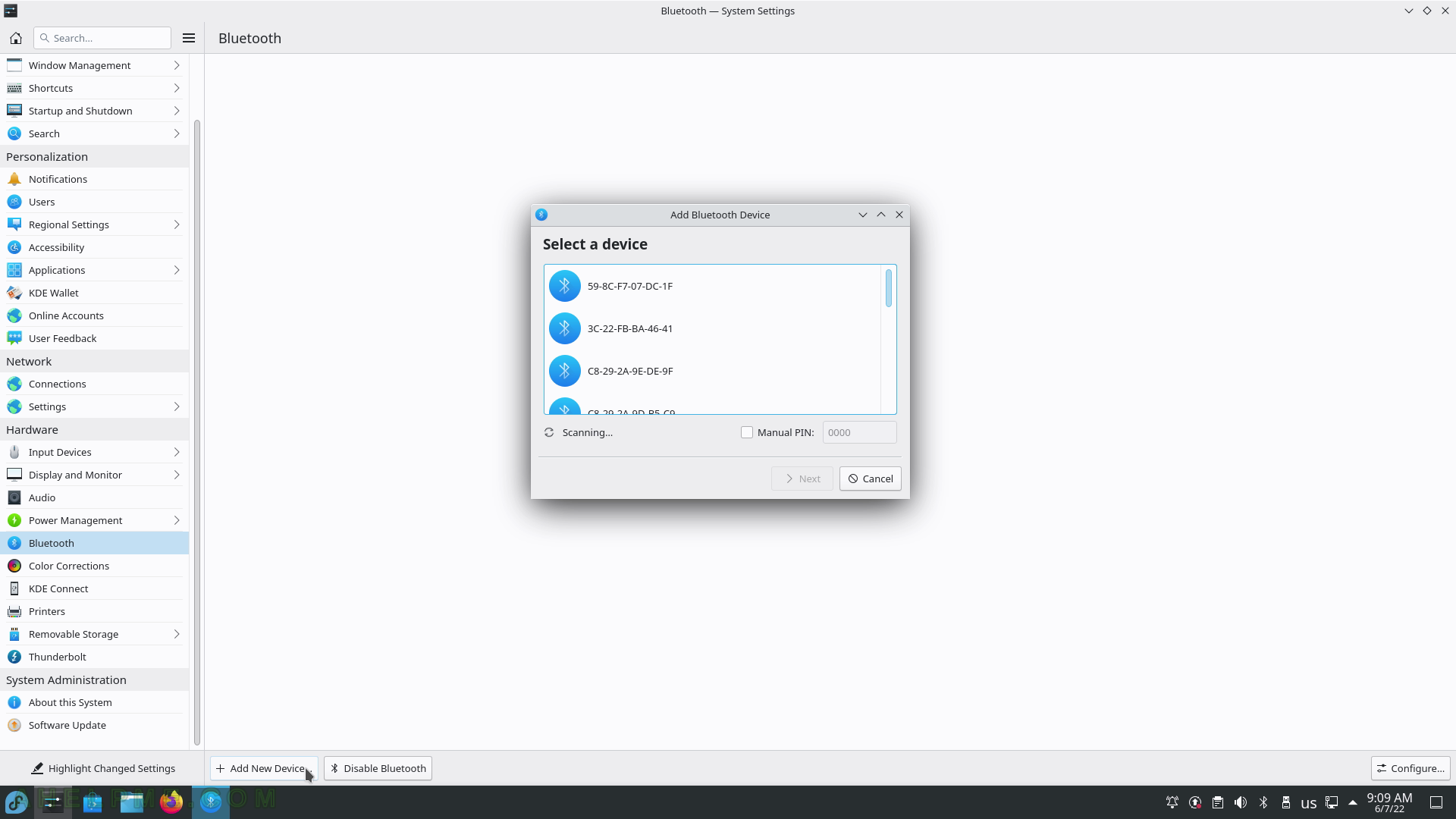Click the Audio speaker icon in the sidebar
Screen dimensions: 1456x819
(x=14, y=497)
